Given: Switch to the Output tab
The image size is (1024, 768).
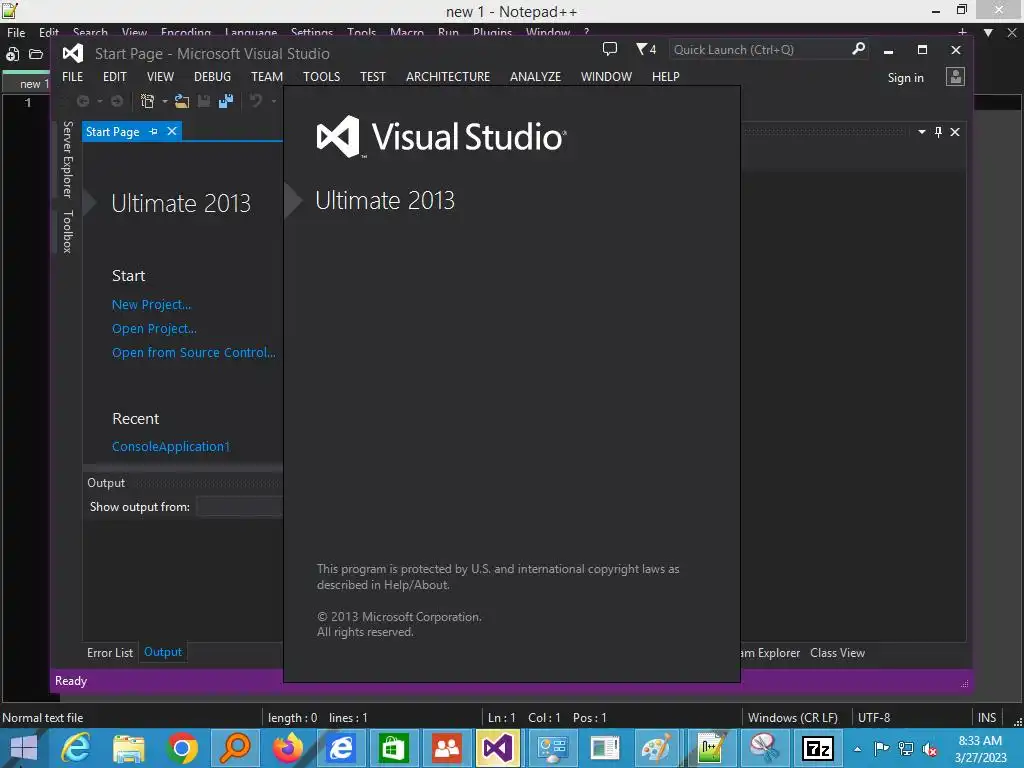Looking at the screenshot, I should (163, 652).
